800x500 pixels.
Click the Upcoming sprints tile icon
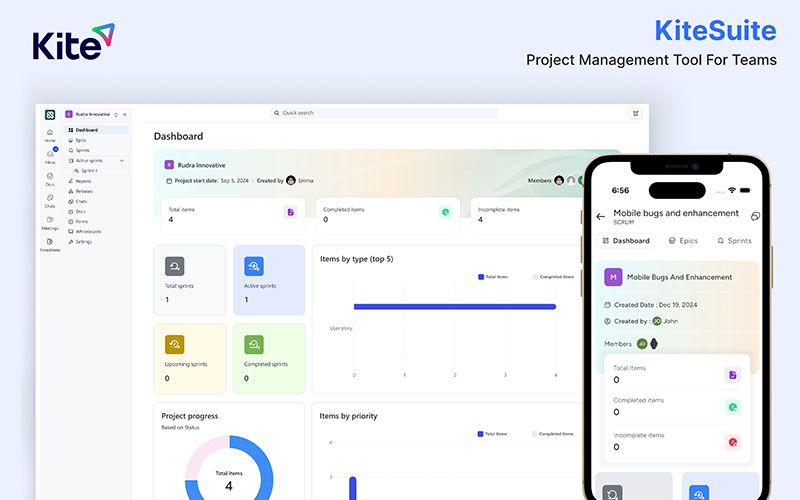(174, 344)
